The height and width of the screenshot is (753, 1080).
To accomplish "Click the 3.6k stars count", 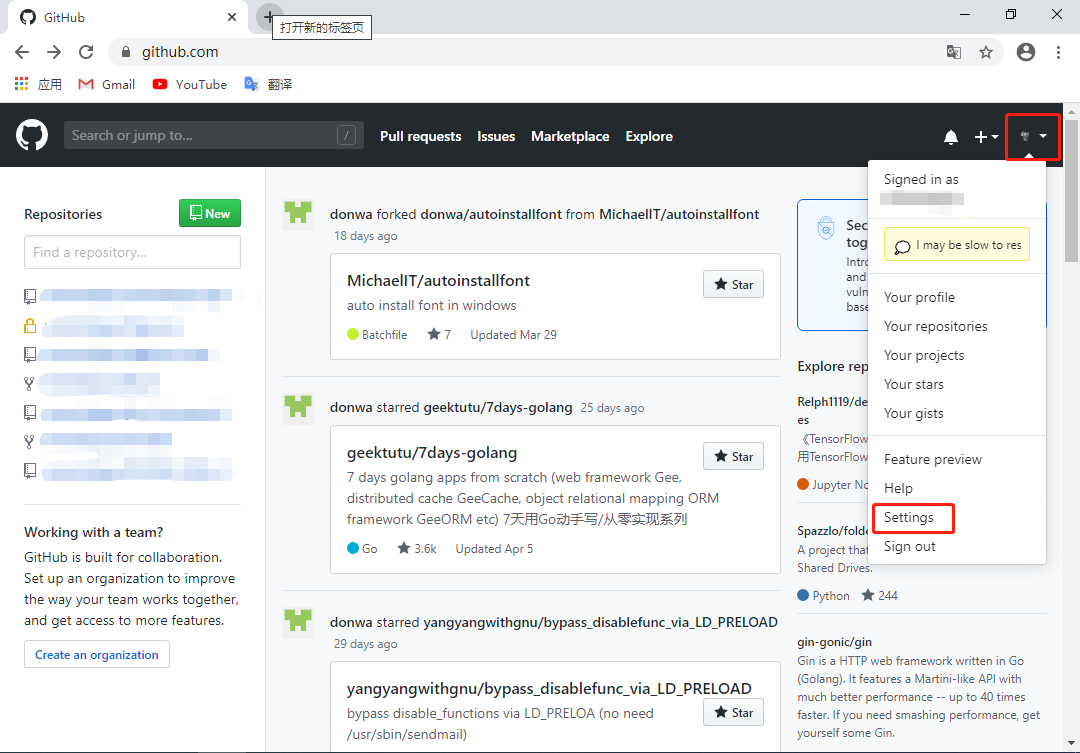I will pyautogui.click(x=417, y=548).
